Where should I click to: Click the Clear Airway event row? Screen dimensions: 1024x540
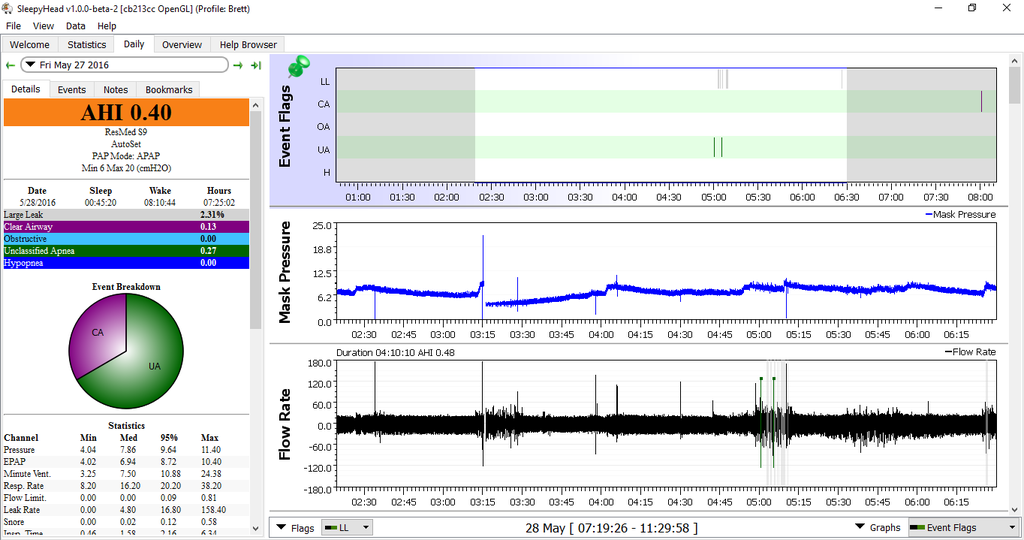coord(126,227)
